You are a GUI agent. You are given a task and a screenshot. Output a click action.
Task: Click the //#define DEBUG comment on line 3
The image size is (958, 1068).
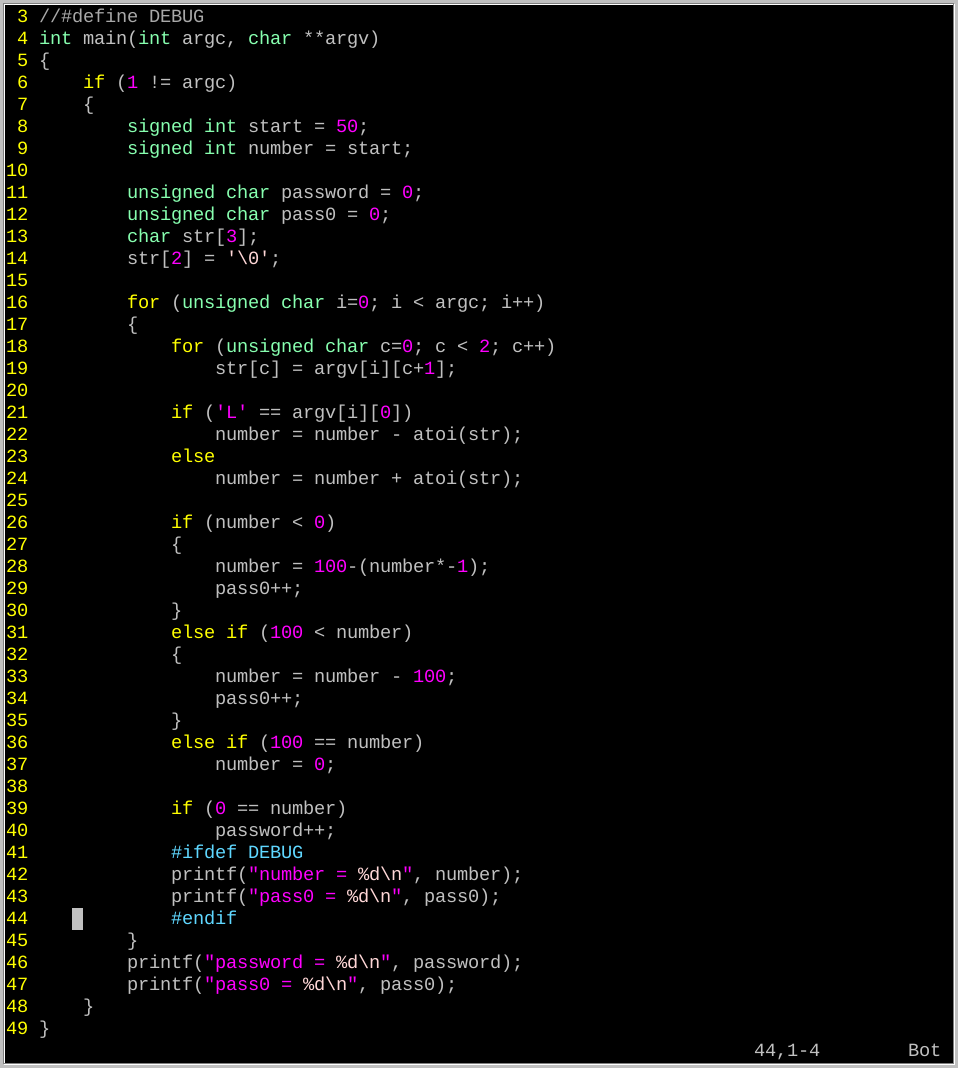121,17
